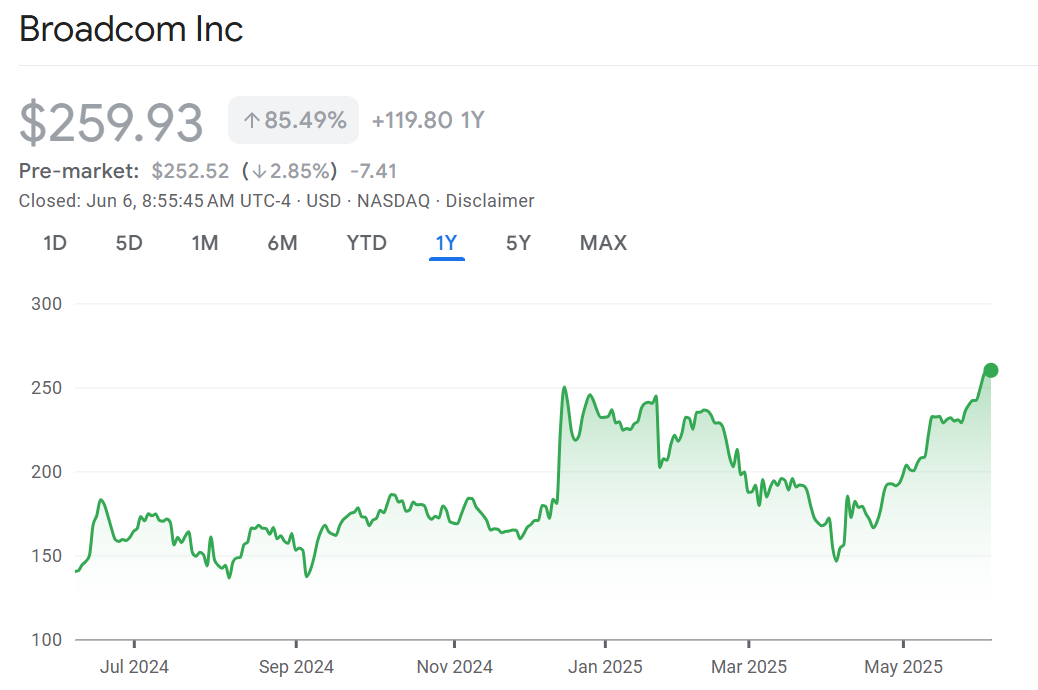This screenshot has width=1038, height=690.
Task: Switch chart to 1M range
Action: click(205, 243)
